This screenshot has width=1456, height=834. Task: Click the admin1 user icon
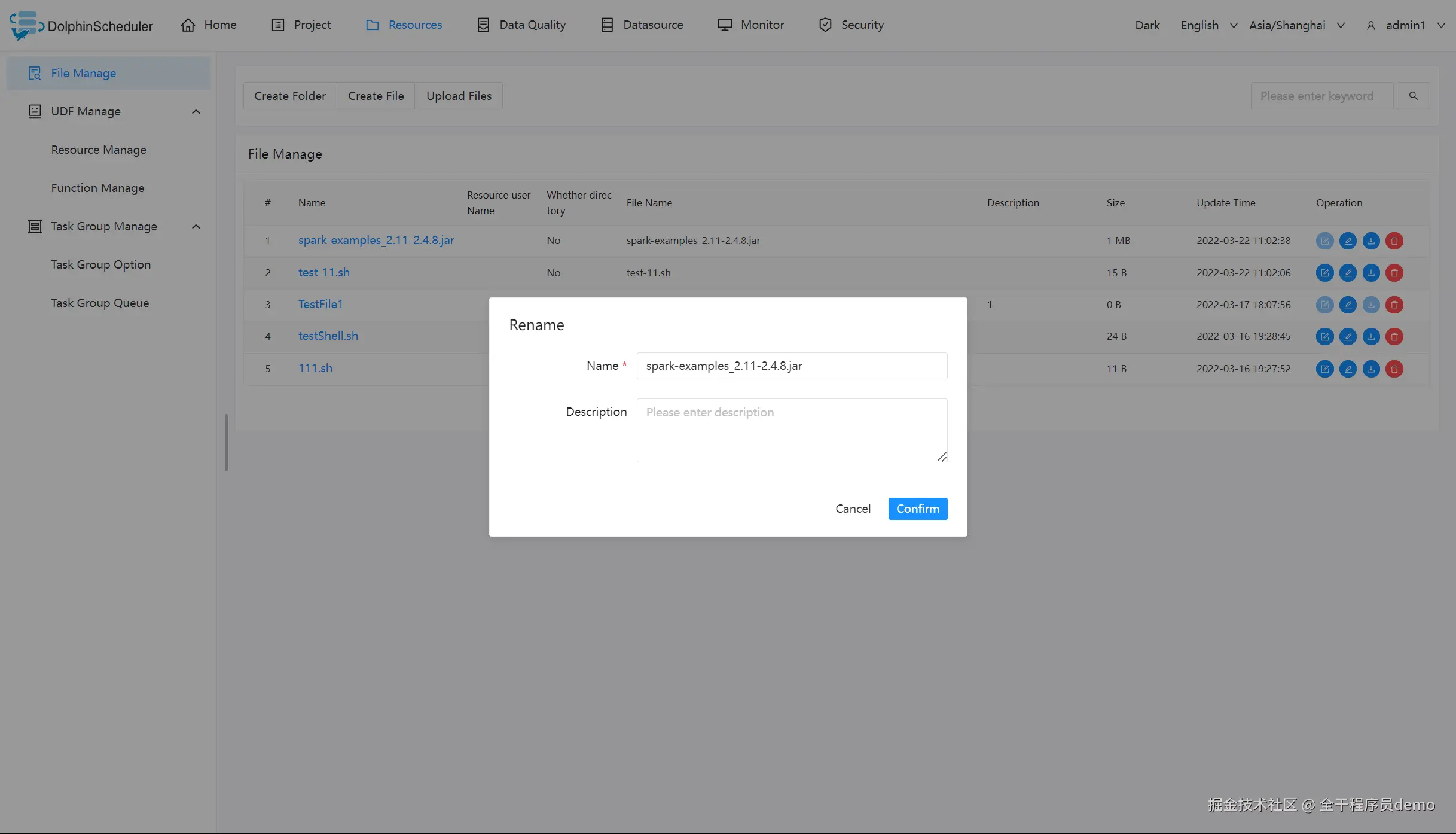1370,25
